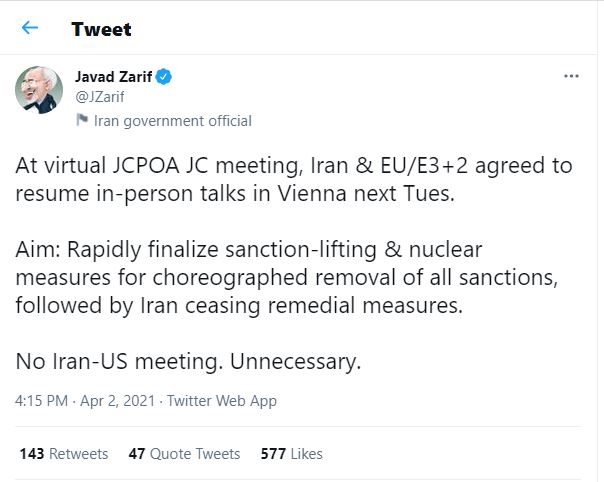The width and height of the screenshot is (604, 482).
Task: Click the back arrow icon
Action: pyautogui.click(x=30, y=28)
